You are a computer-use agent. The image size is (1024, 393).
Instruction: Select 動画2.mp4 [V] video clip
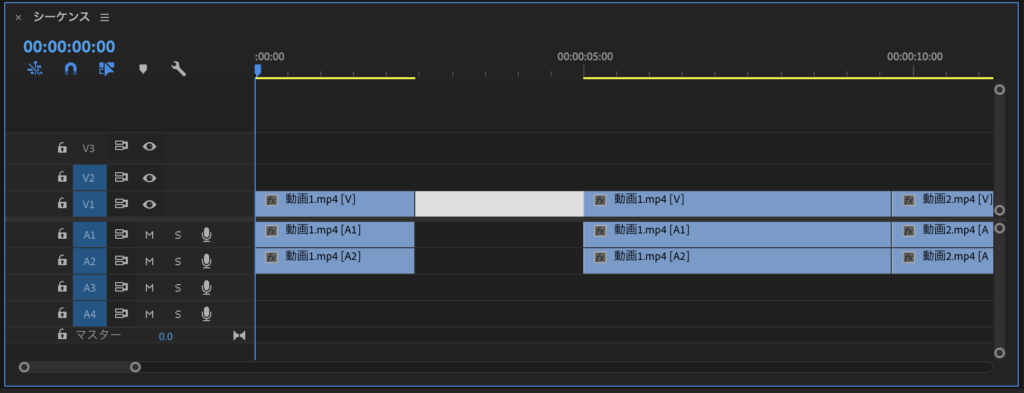943,204
